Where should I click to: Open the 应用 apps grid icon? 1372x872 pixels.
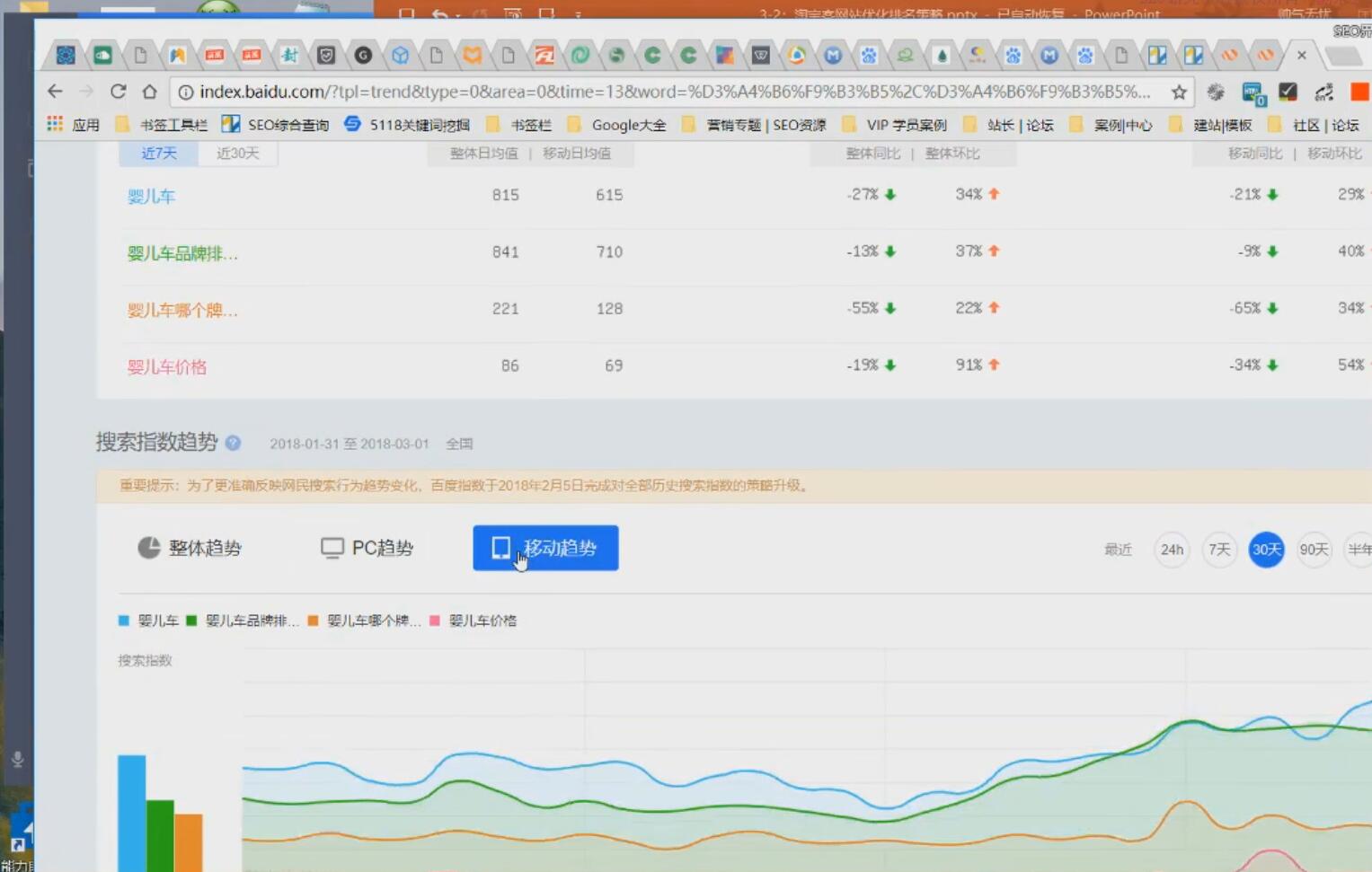point(56,124)
